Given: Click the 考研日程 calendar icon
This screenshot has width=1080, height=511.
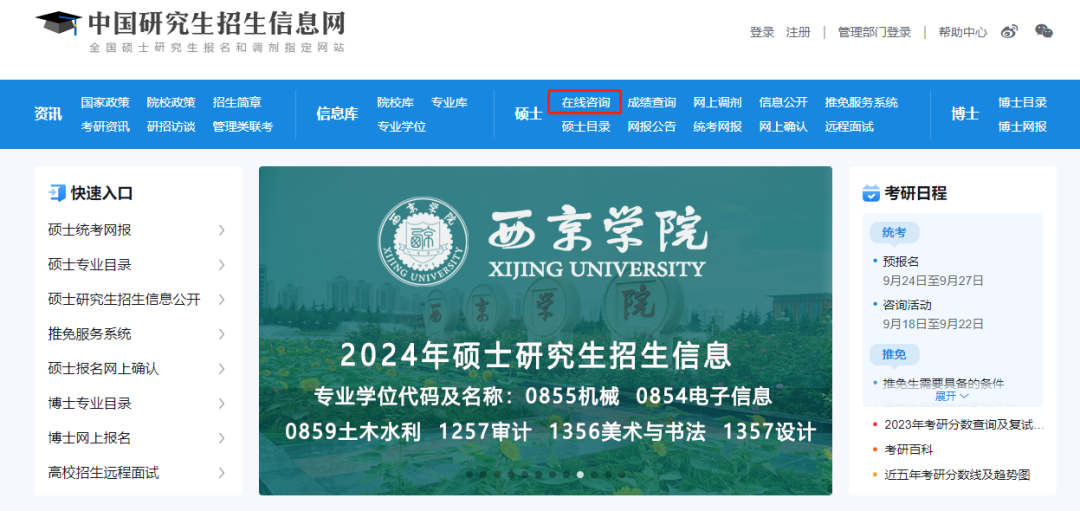Looking at the screenshot, I should pyautogui.click(x=871, y=193).
